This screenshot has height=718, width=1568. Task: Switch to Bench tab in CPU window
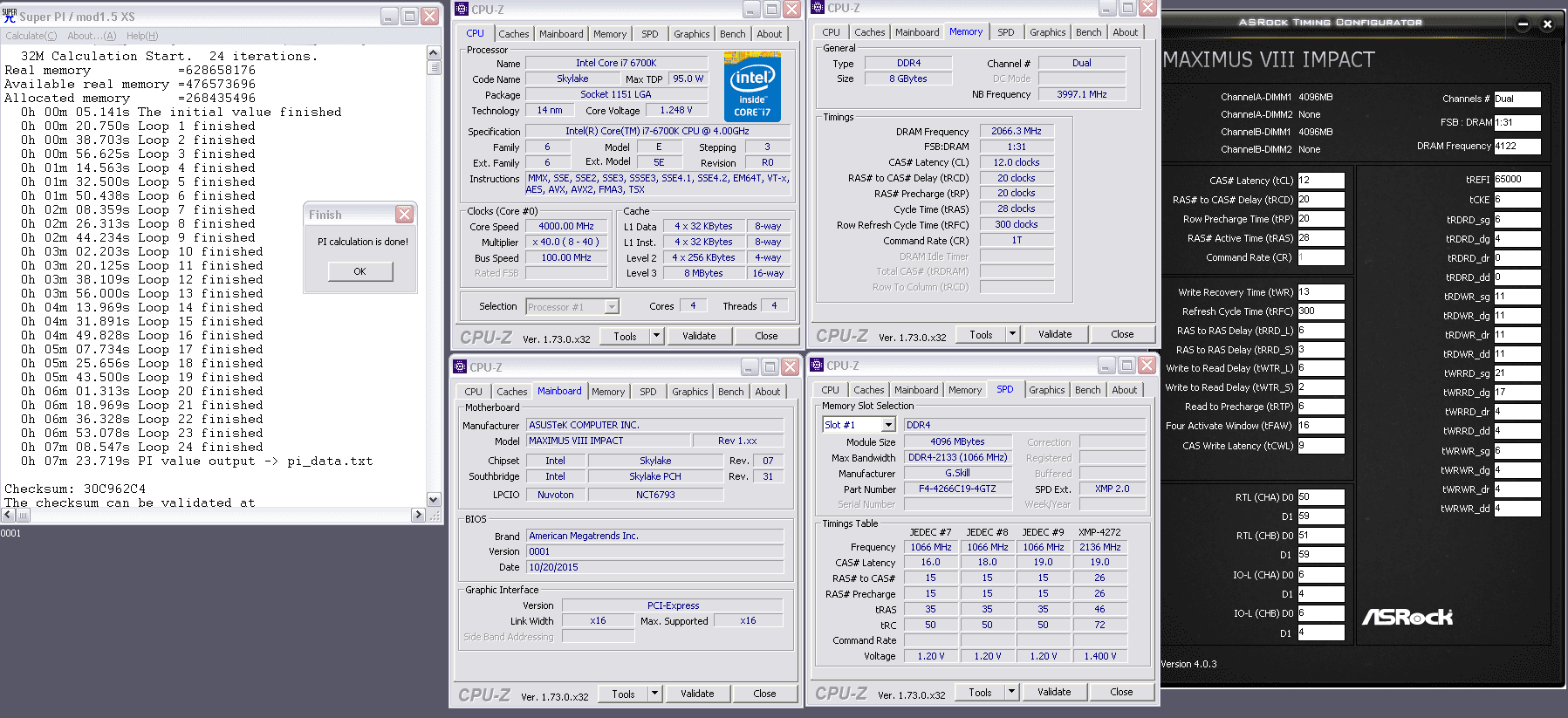733,34
